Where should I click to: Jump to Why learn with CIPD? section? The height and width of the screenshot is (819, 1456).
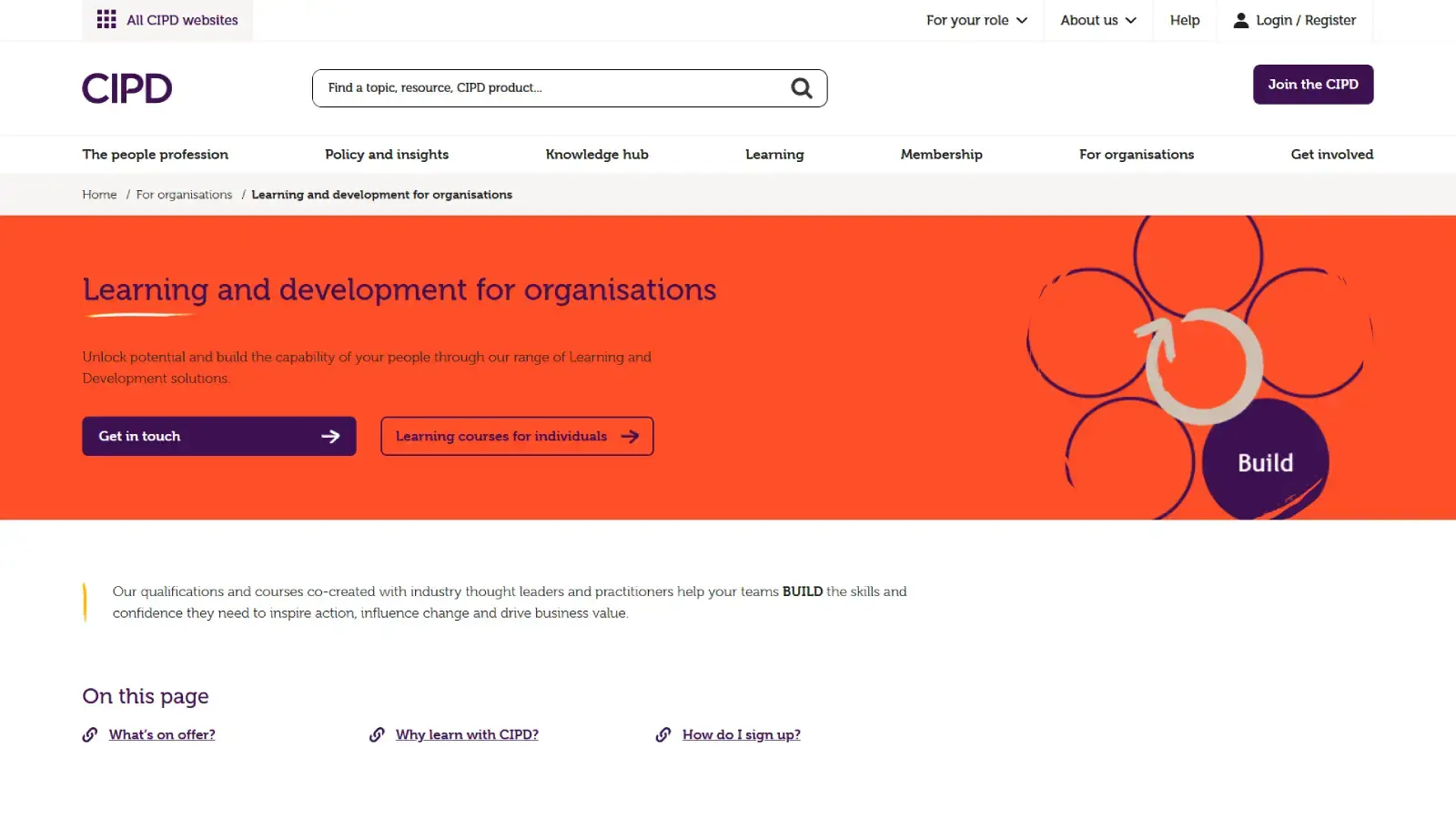(x=467, y=735)
